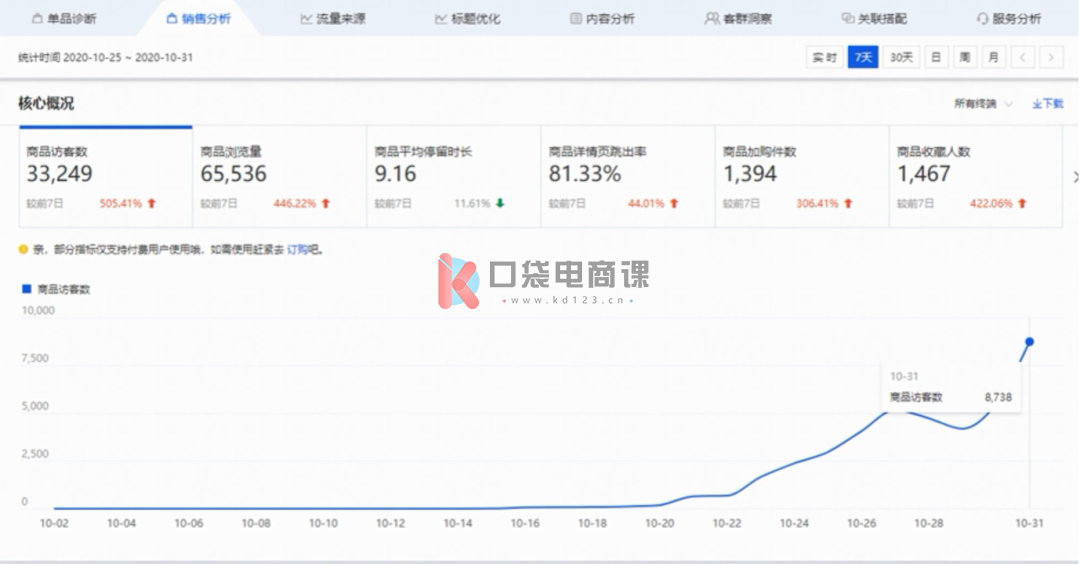The width and height of the screenshot is (1080, 564).
Task: Click the 65,536 page view value
Action: tap(233, 174)
